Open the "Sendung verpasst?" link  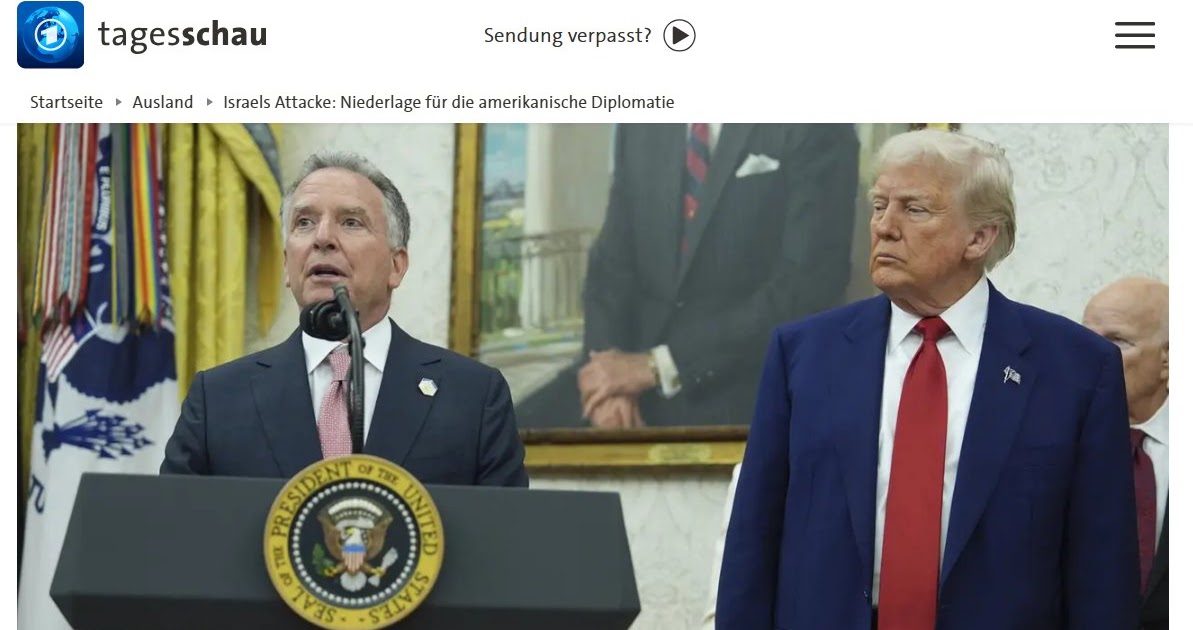click(568, 36)
